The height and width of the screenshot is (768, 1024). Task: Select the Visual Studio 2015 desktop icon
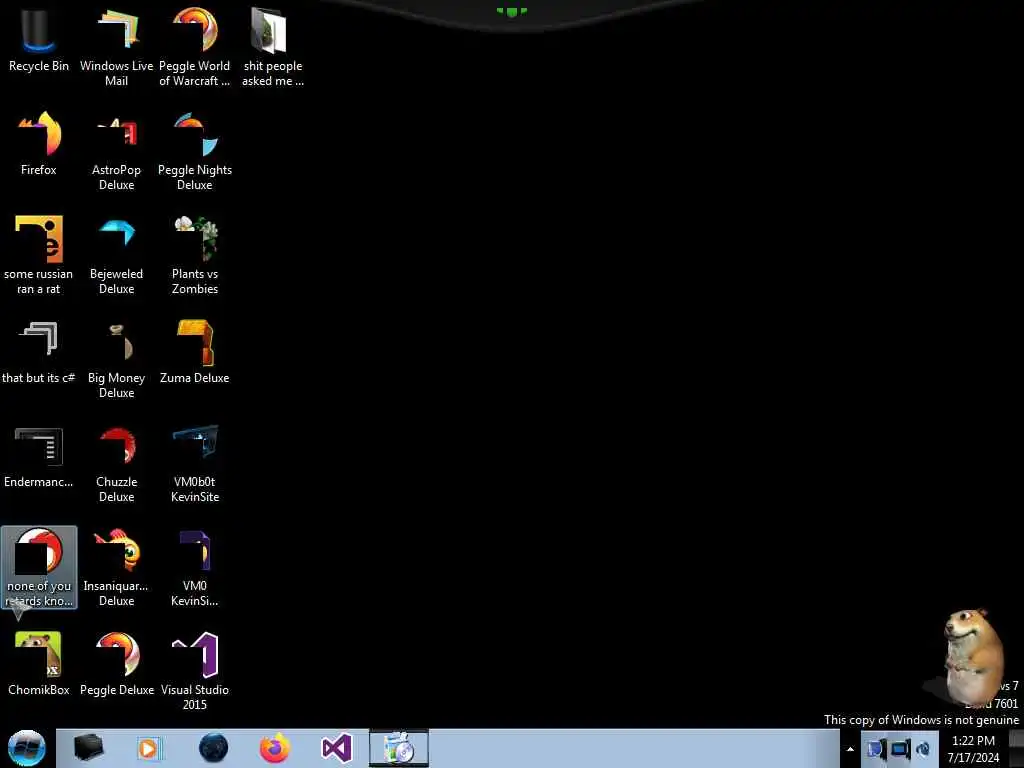click(195, 671)
